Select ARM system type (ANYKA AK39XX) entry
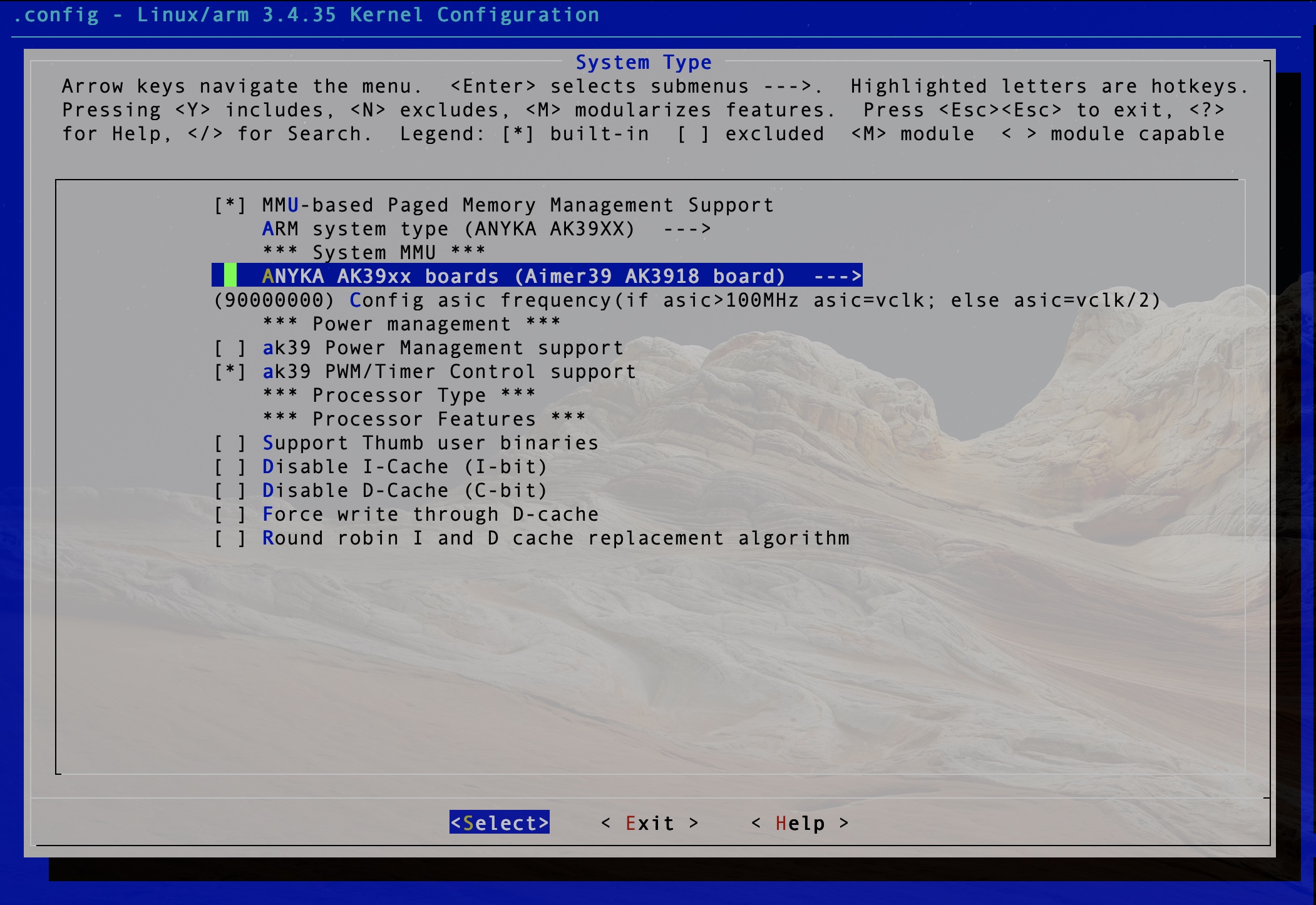 448,229
